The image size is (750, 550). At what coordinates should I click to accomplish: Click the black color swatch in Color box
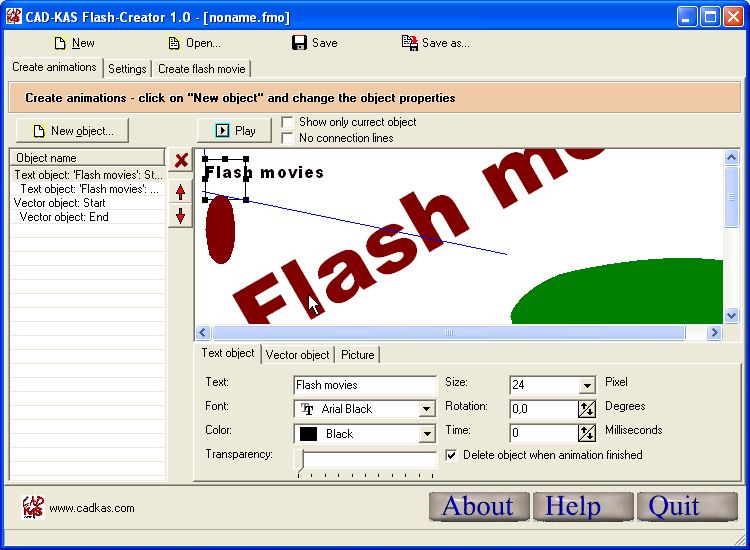[308, 434]
